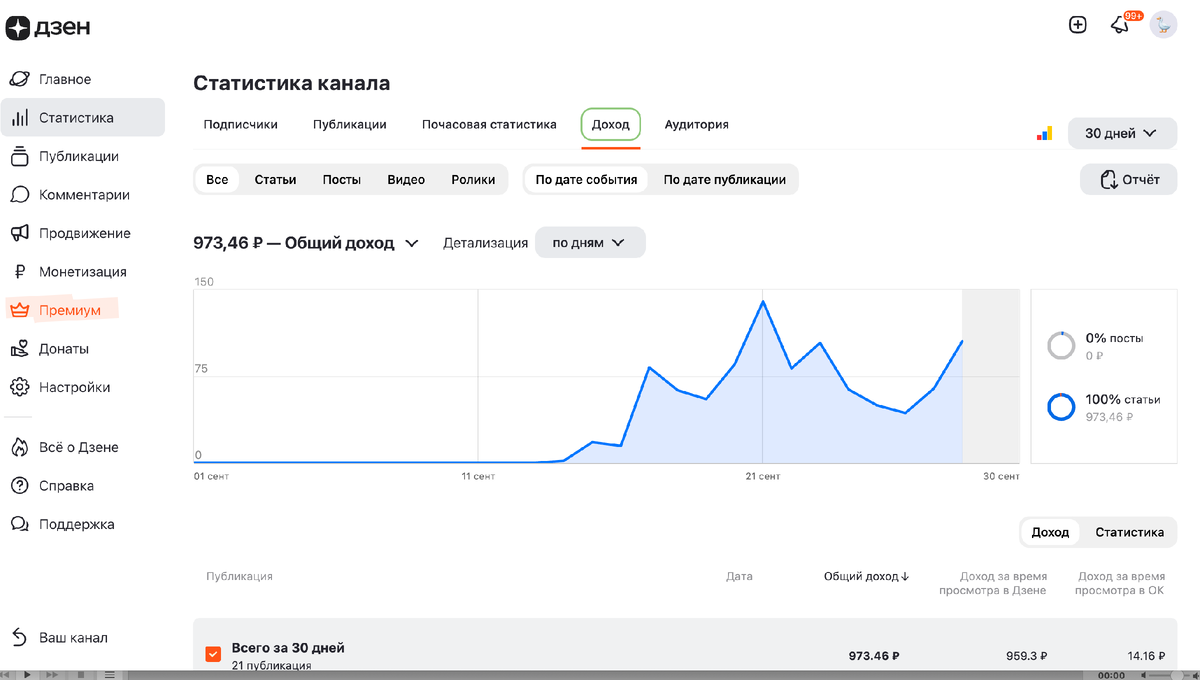Screen dimensions: 1200x680
Task: Open the user profile avatar
Action: pyautogui.click(x=1163, y=25)
